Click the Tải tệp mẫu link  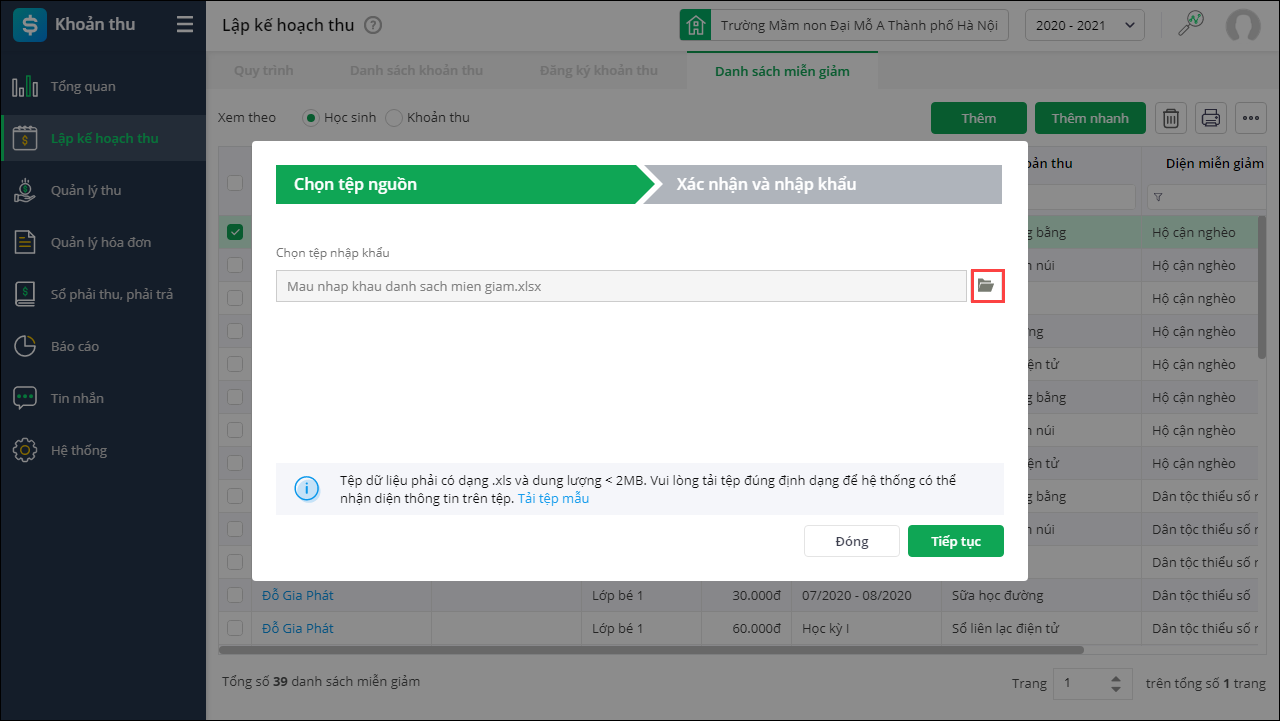pyautogui.click(x=553, y=498)
